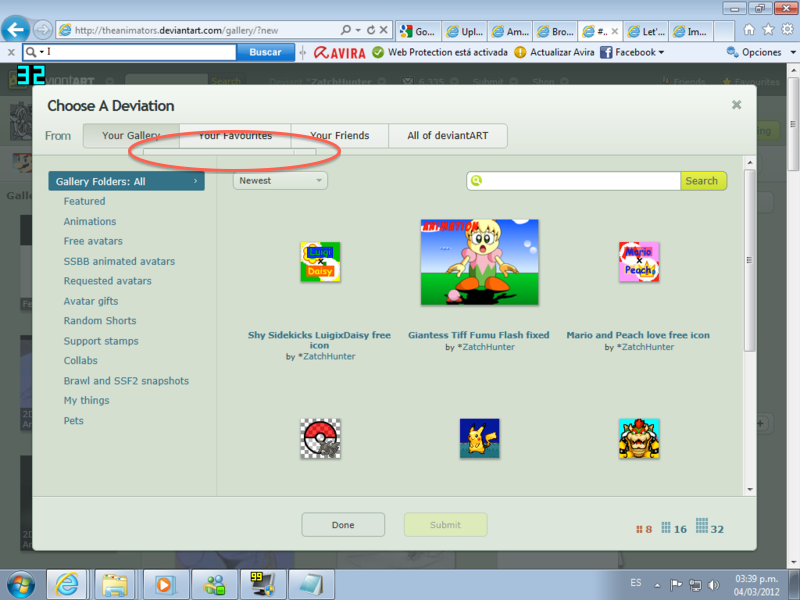Viewport: 800px width, 600px height.
Task: Stop loading with the address bar X
Action: (384, 30)
